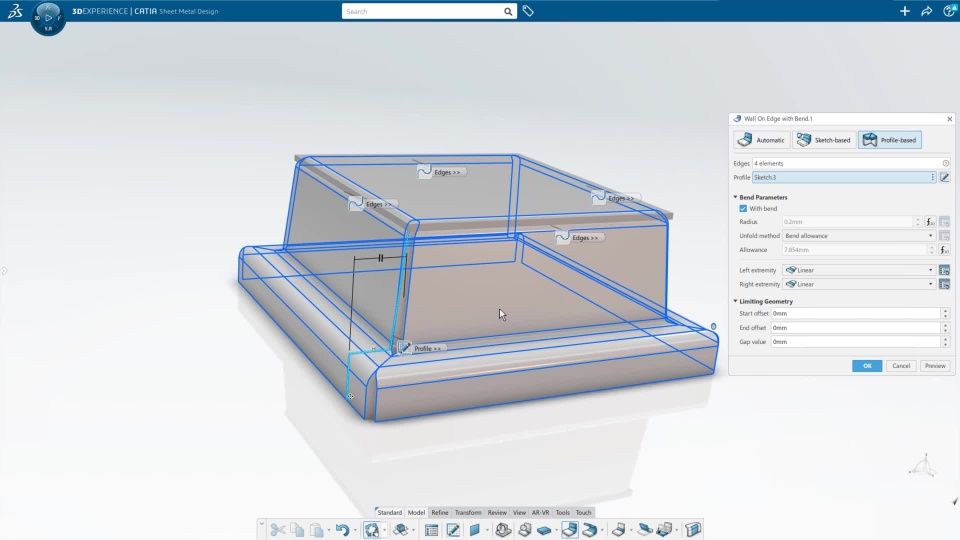The width and height of the screenshot is (960, 540).
Task: Uncheck the With bend checkbox
Action: pyautogui.click(x=743, y=209)
